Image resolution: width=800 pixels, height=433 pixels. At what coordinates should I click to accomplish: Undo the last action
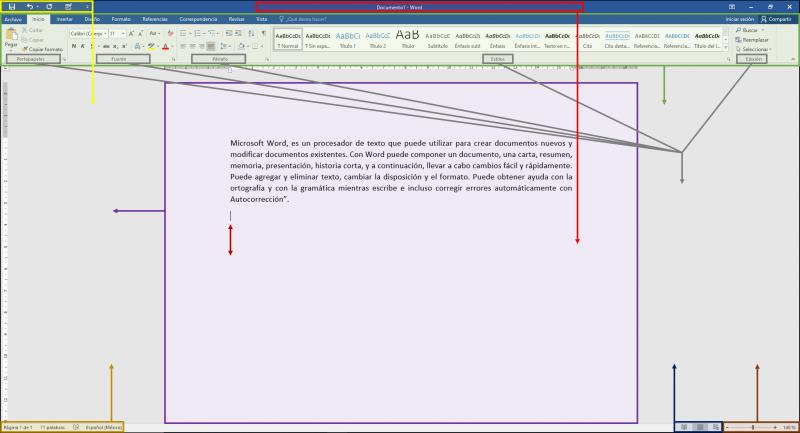[x=30, y=7]
